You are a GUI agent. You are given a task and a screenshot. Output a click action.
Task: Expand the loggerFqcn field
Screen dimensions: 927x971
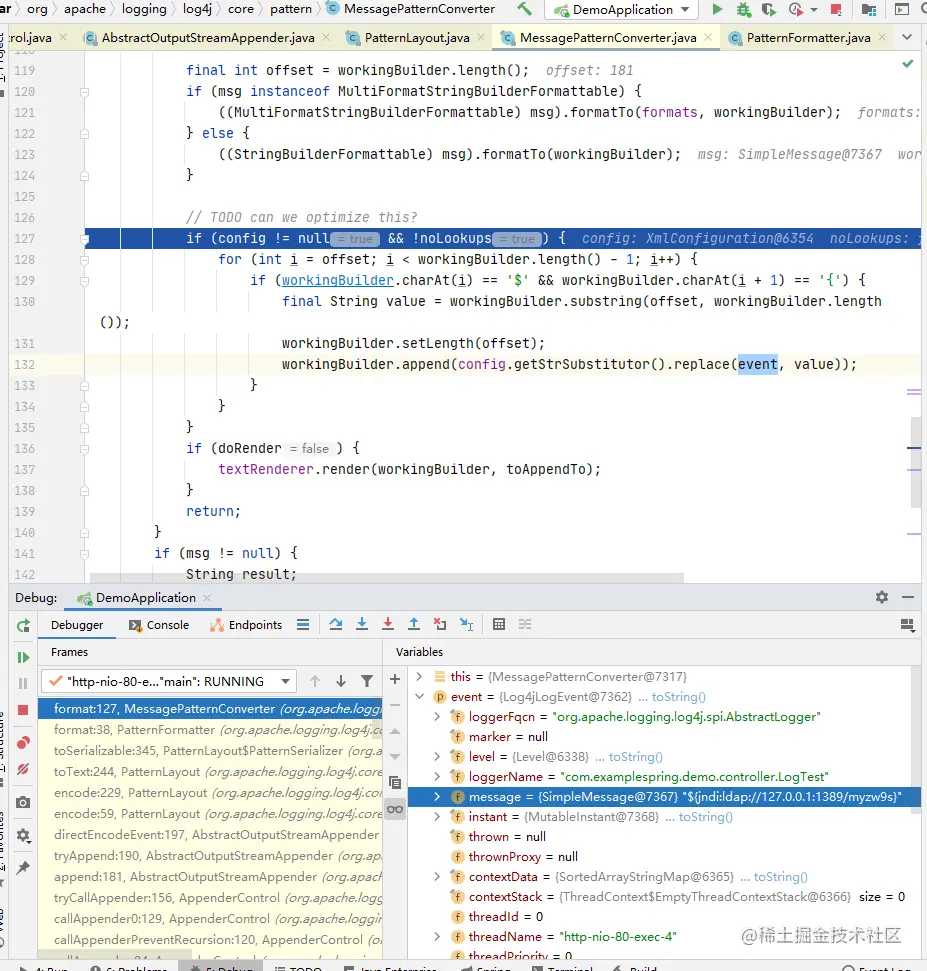(x=437, y=716)
